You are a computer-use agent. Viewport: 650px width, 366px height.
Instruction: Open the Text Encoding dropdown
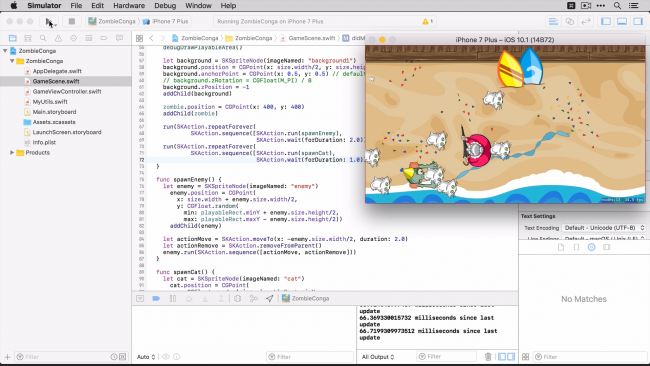pyautogui.click(x=604, y=228)
